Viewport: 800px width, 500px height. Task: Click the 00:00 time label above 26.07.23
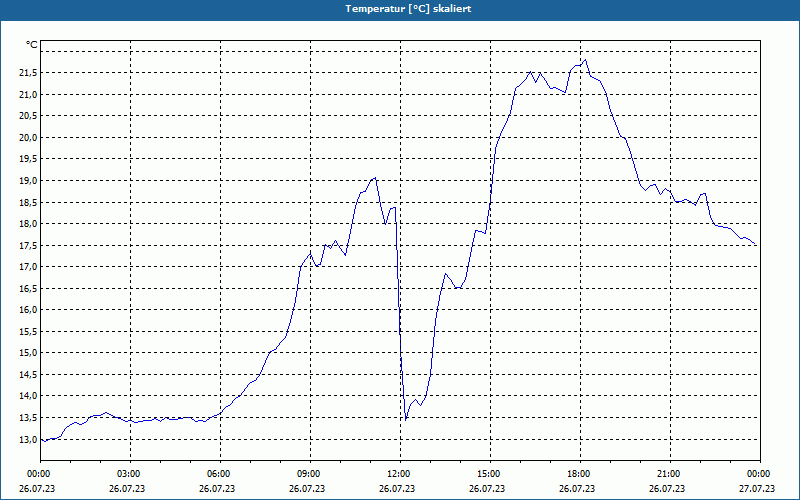point(41,474)
